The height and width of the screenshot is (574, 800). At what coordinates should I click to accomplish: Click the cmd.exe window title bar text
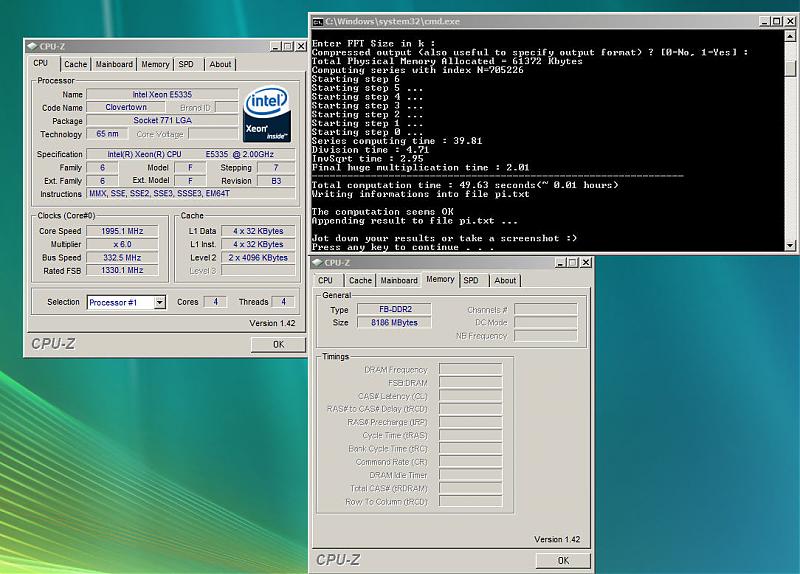(x=392, y=21)
